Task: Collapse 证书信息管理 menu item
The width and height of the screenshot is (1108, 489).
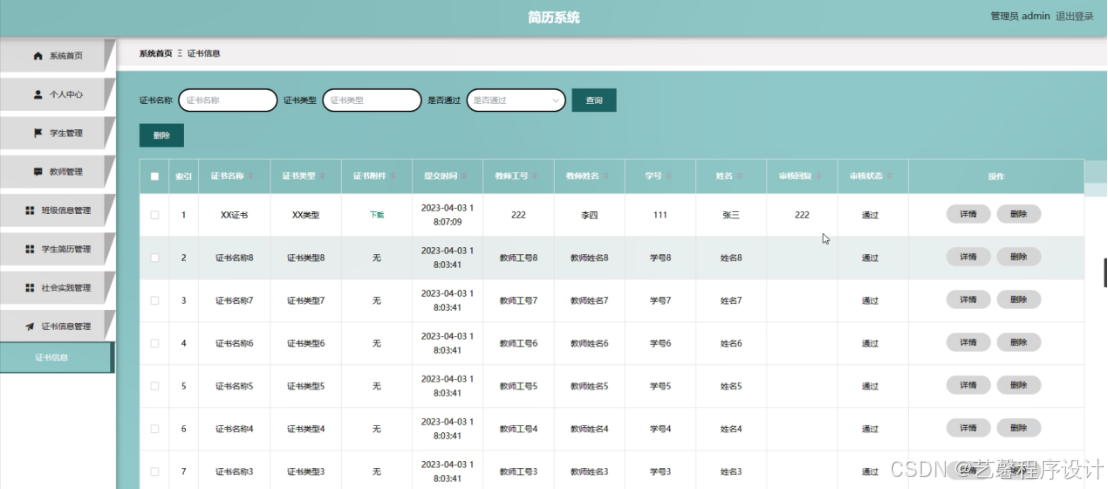Action: pyautogui.click(x=57, y=326)
